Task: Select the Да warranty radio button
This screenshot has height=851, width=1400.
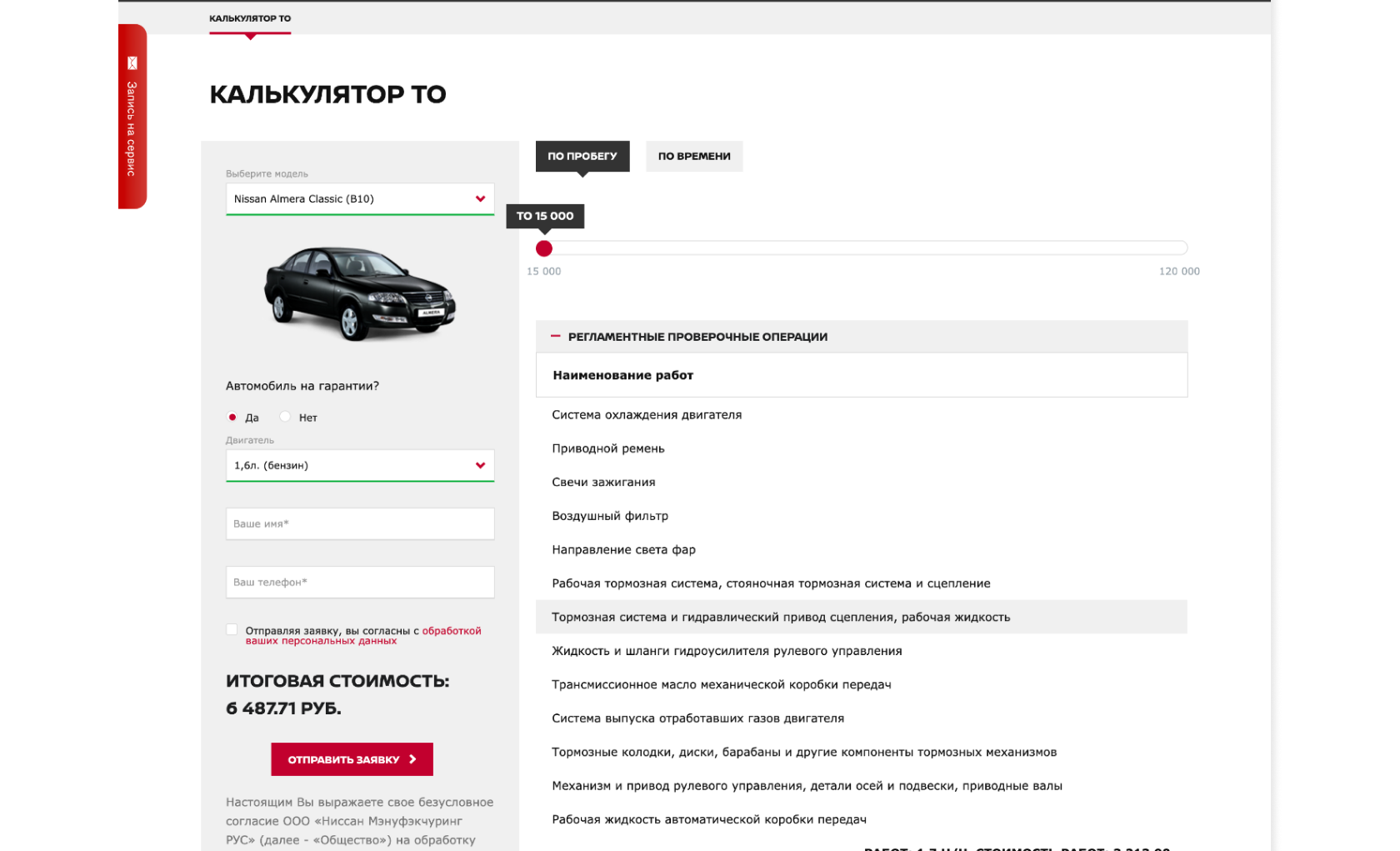Action: pos(232,418)
